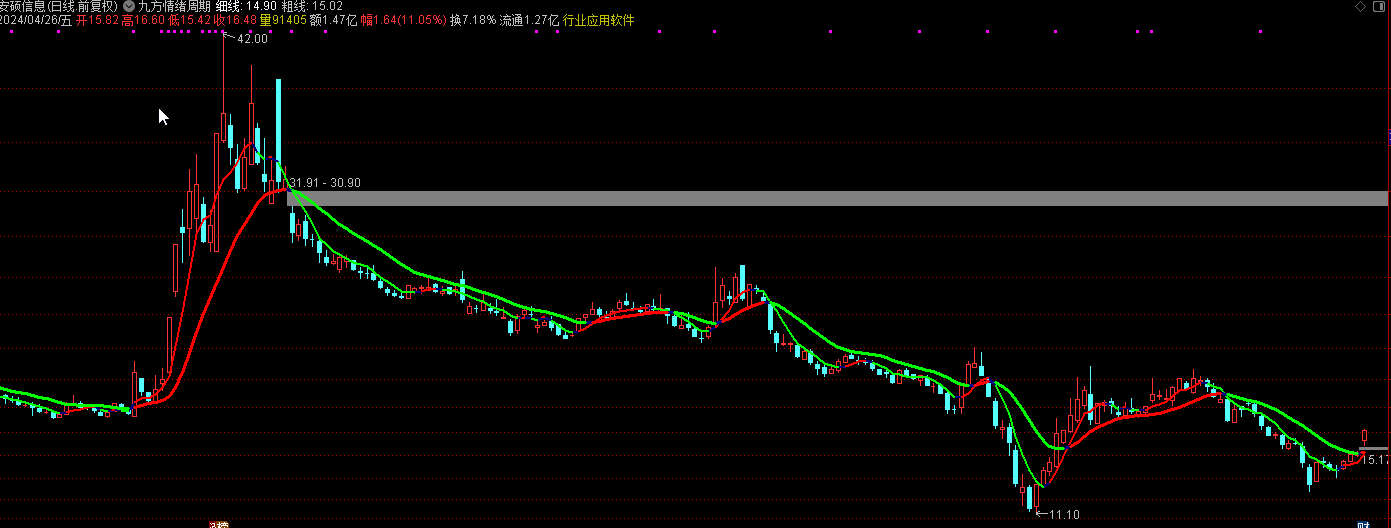1391x528 pixels.
Task: Click the 细线: 14.90 value
Action: [246, 6]
